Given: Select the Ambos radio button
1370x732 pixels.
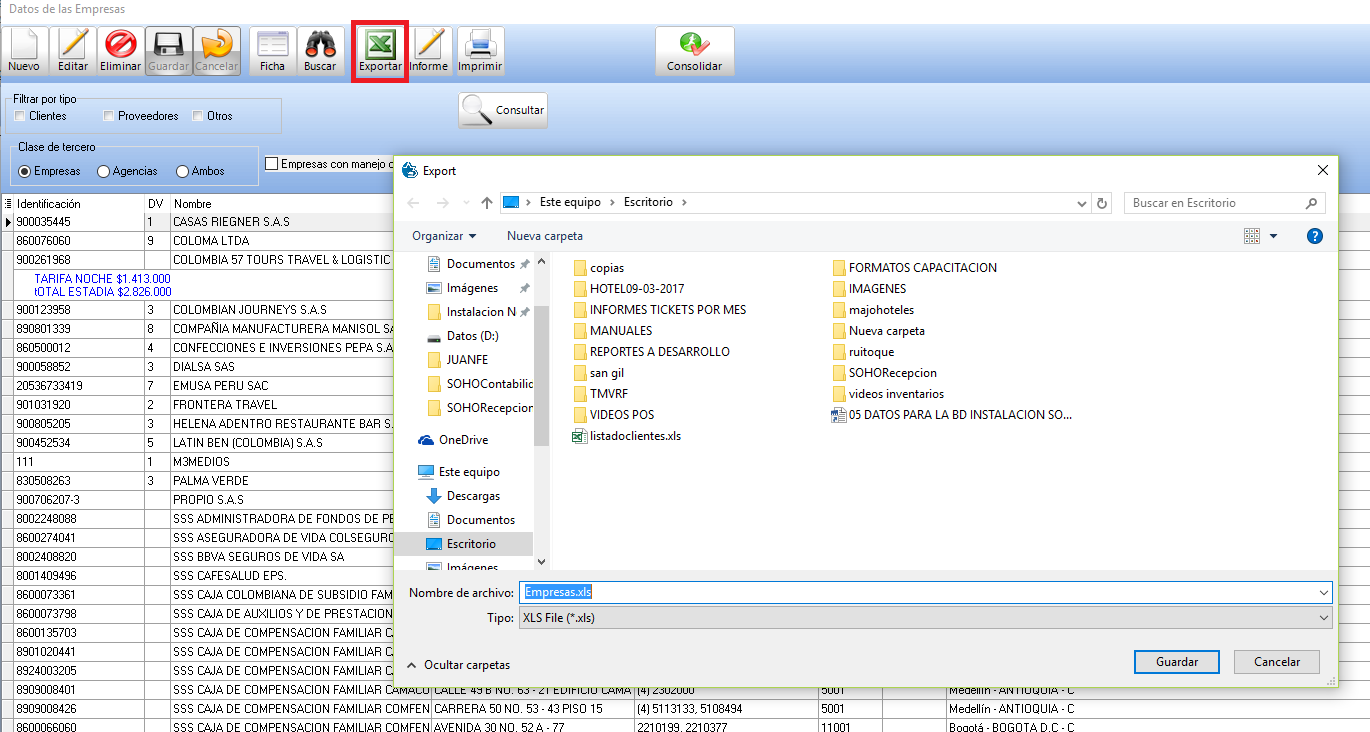Looking at the screenshot, I should pos(182,172).
